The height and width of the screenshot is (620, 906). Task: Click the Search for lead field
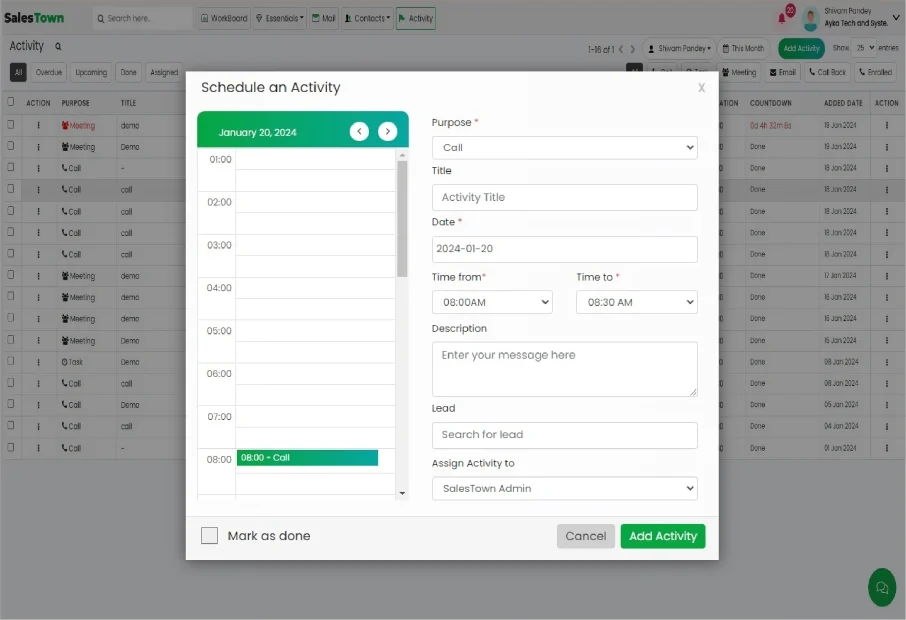[565, 435]
